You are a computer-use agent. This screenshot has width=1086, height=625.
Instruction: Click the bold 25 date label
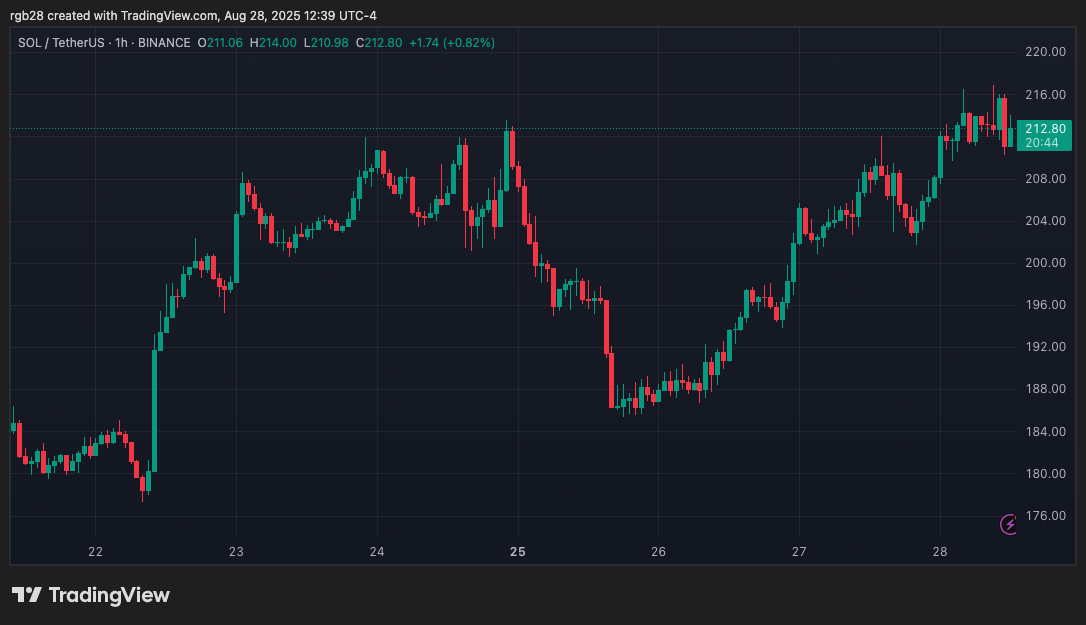(x=517, y=552)
